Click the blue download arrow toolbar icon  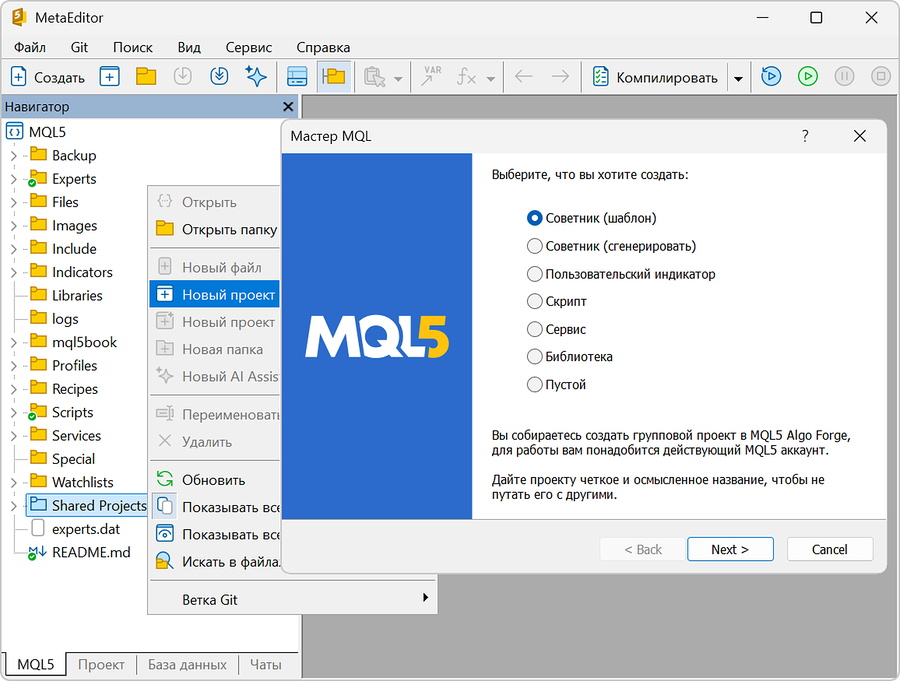tap(219, 76)
